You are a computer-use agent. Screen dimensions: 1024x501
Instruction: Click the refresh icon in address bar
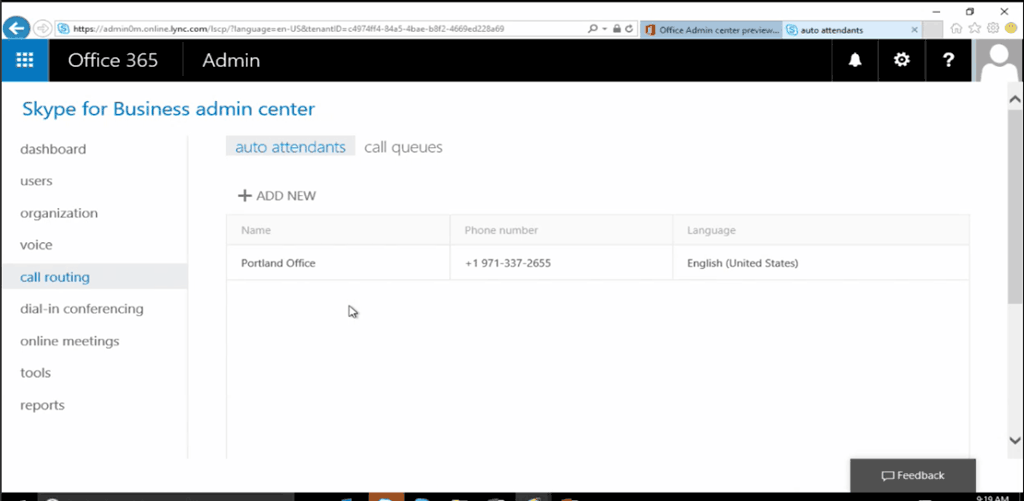tap(628, 29)
